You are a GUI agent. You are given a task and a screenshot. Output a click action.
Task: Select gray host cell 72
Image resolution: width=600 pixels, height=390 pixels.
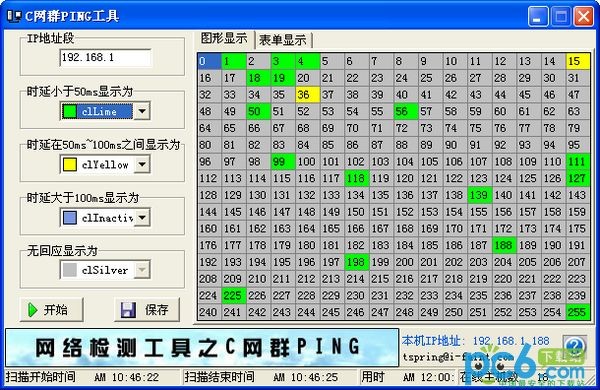click(406, 128)
